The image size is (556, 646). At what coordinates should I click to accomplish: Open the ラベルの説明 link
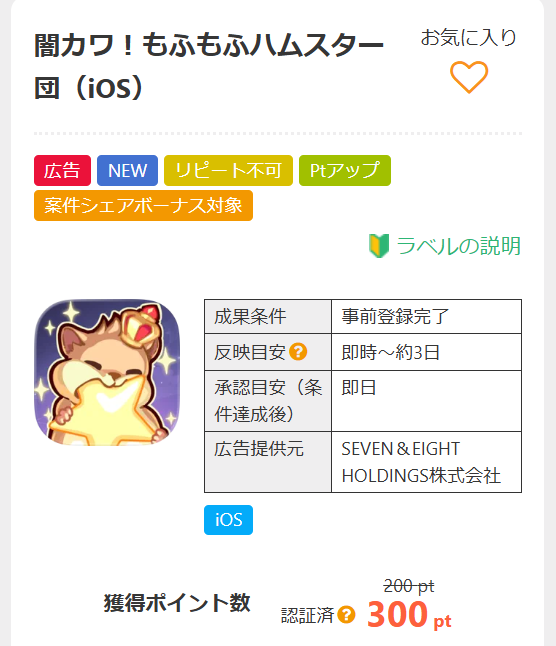(458, 246)
